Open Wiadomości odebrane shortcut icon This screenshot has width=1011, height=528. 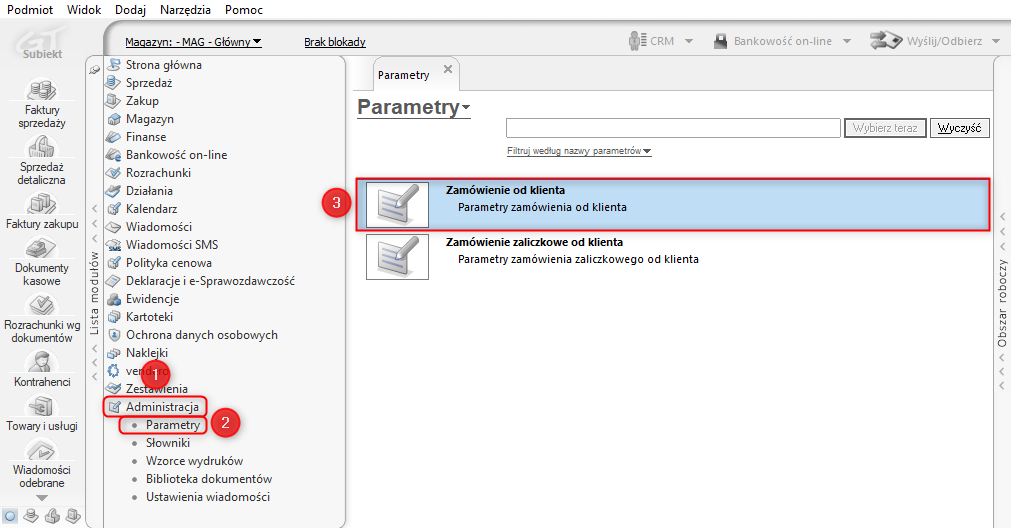[x=42, y=450]
